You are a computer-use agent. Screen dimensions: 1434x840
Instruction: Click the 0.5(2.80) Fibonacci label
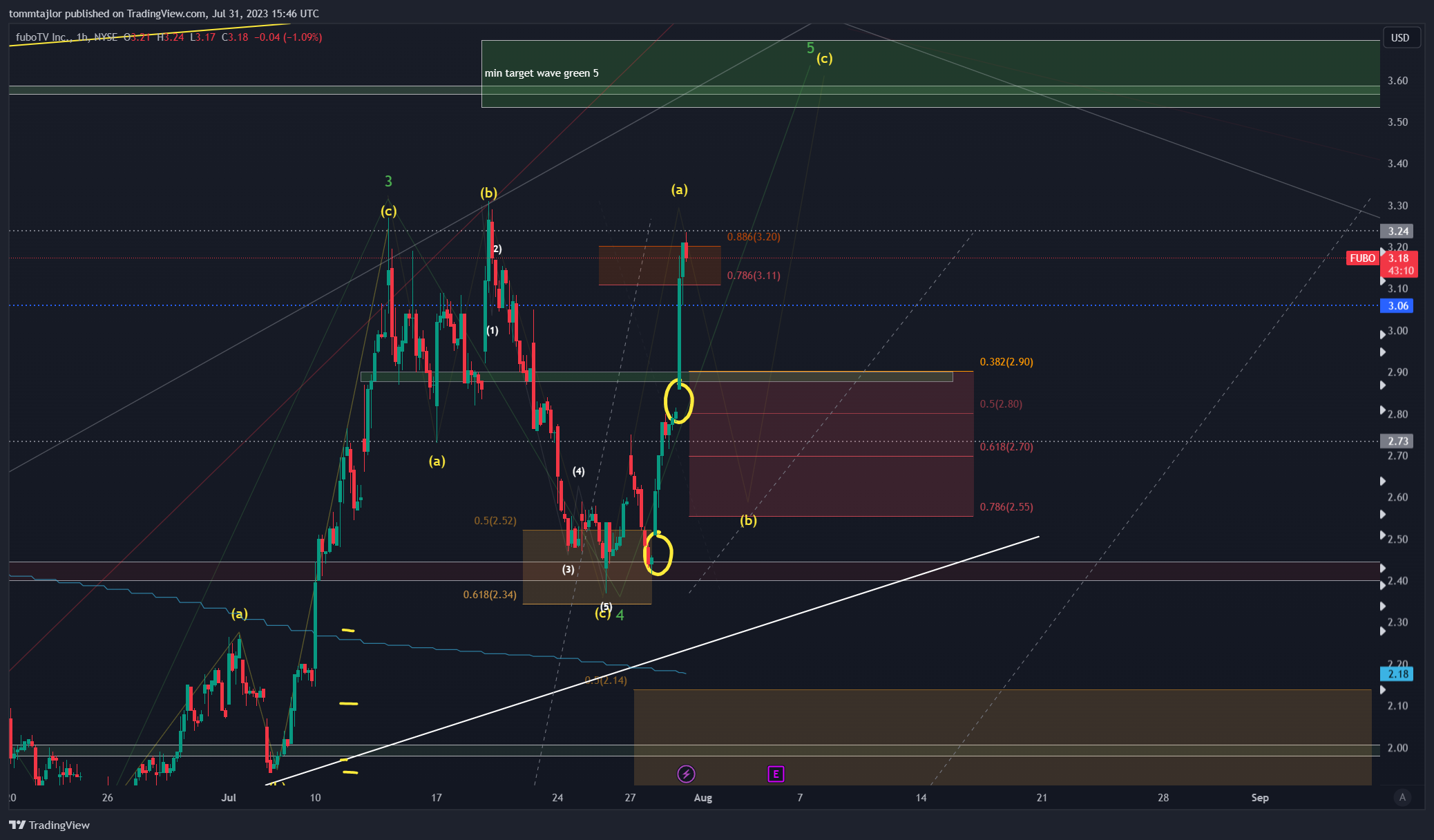1001,403
